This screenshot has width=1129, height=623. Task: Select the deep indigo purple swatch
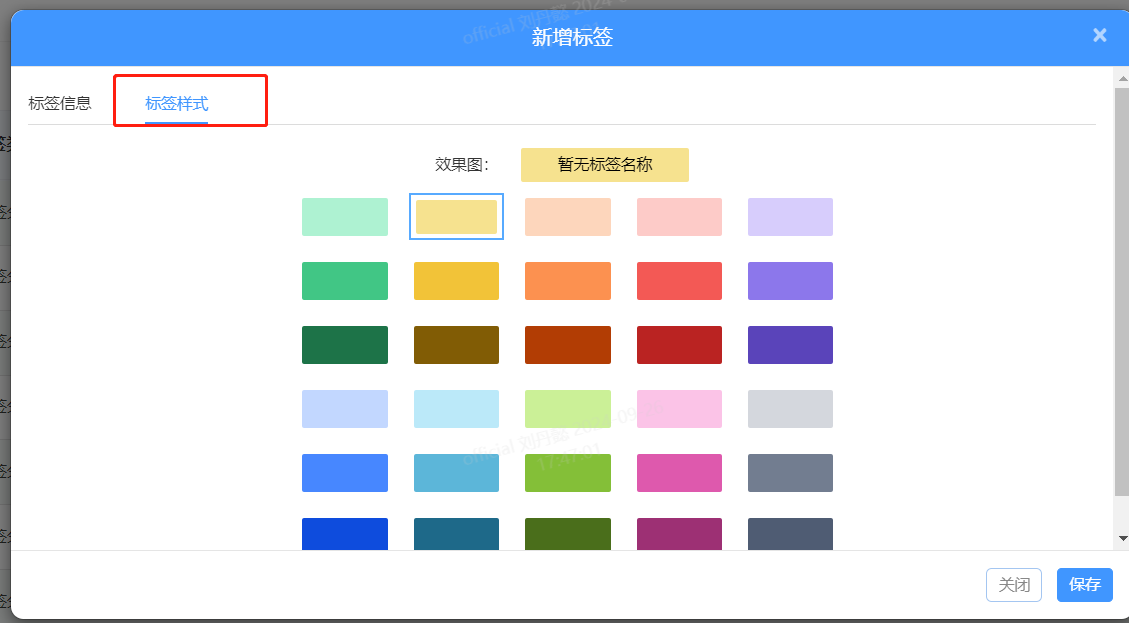point(790,345)
